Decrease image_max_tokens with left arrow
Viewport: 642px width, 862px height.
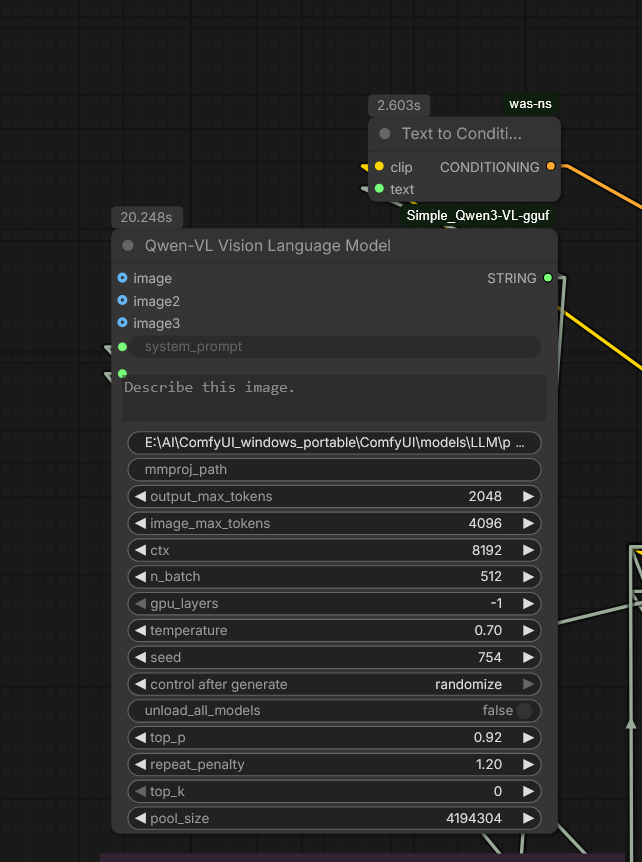141,523
